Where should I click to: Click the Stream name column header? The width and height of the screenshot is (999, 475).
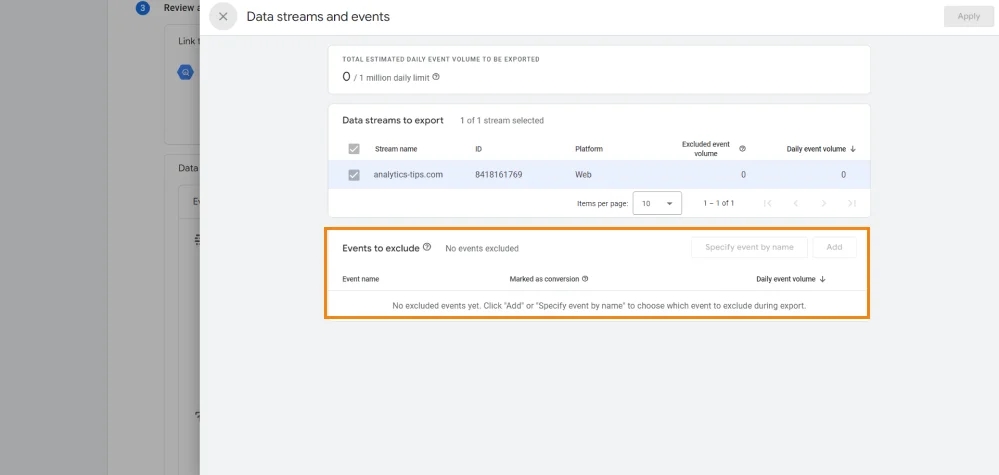(x=396, y=149)
